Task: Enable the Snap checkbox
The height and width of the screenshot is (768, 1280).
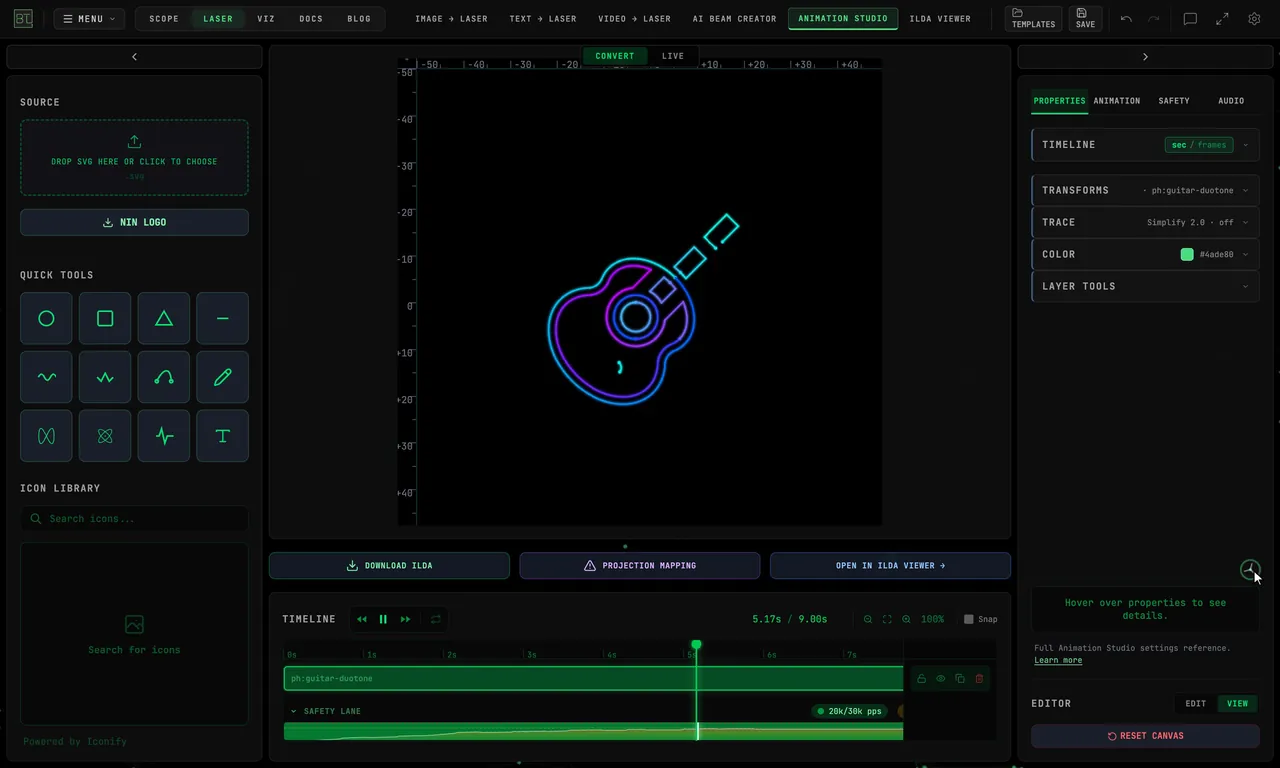Action: click(968, 619)
